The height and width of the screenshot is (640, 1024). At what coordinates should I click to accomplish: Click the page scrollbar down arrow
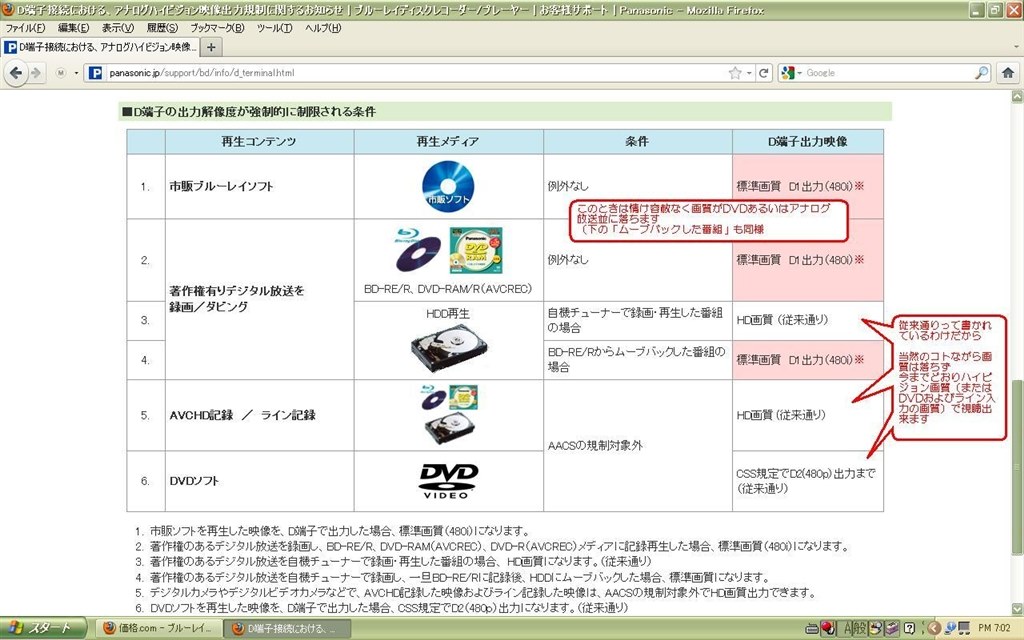click(x=1017, y=609)
